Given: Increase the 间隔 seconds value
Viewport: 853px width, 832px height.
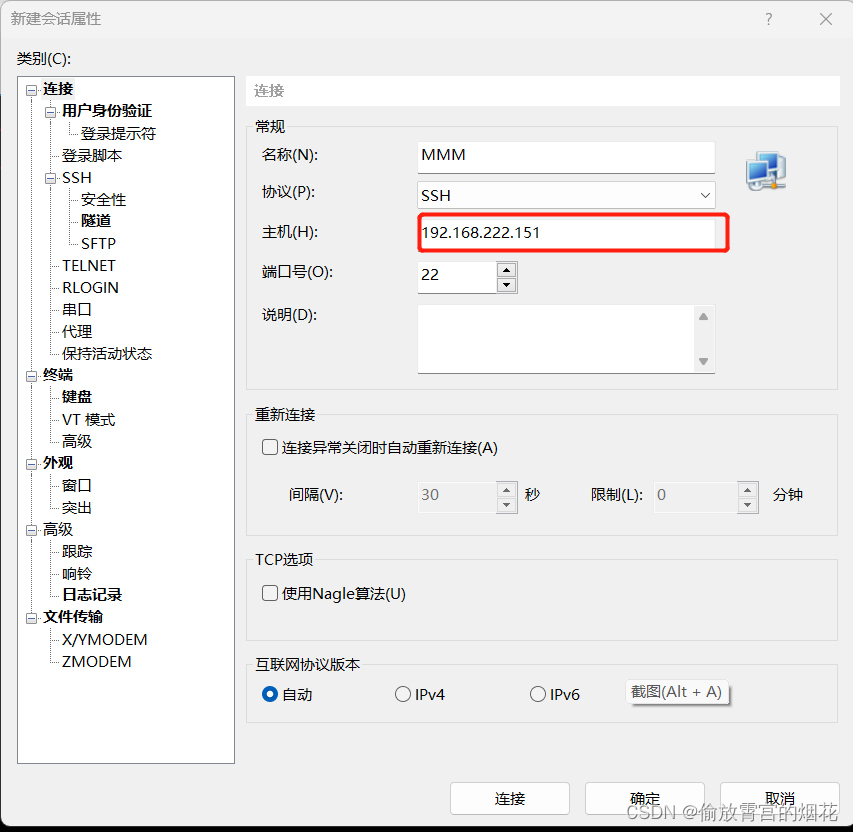Looking at the screenshot, I should pyautogui.click(x=506, y=490).
